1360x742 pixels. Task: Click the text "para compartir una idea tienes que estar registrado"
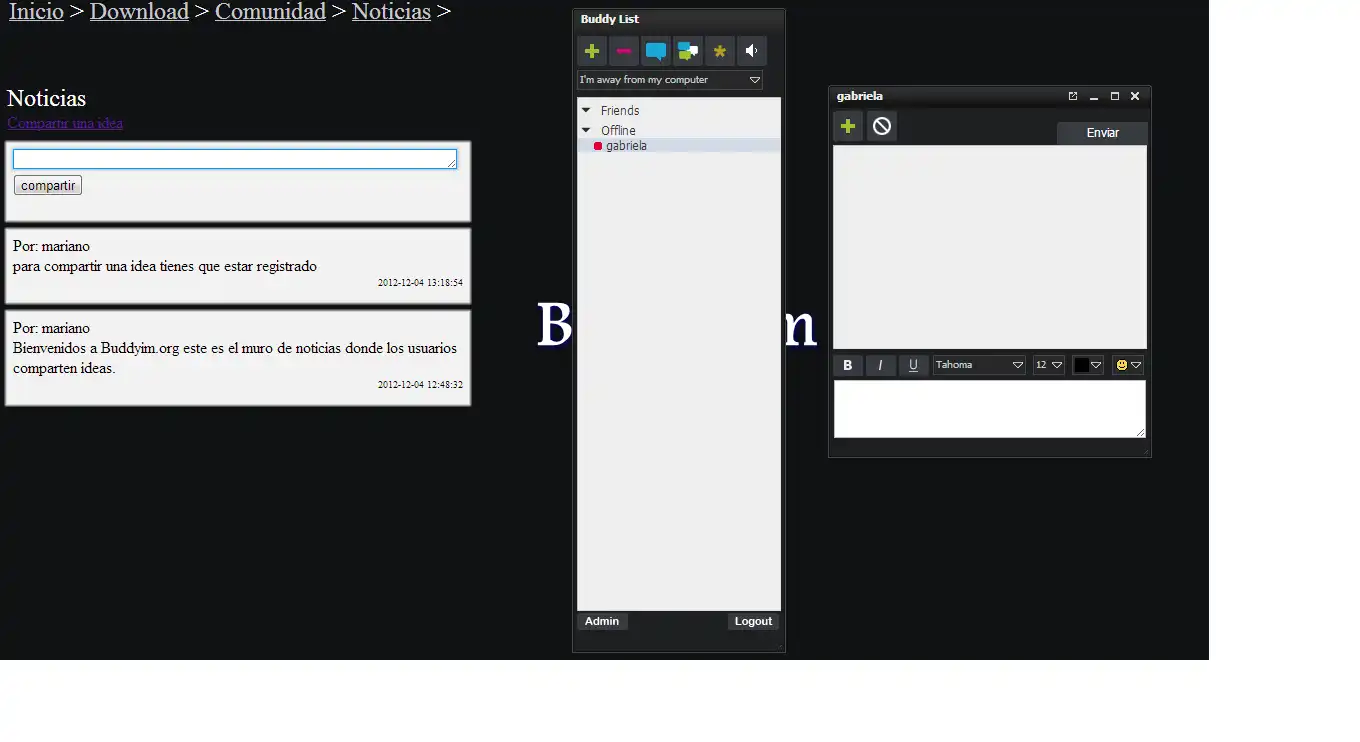pos(165,266)
